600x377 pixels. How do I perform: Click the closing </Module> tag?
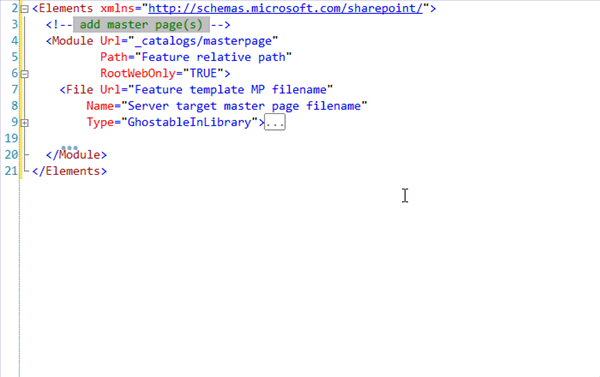(76, 155)
